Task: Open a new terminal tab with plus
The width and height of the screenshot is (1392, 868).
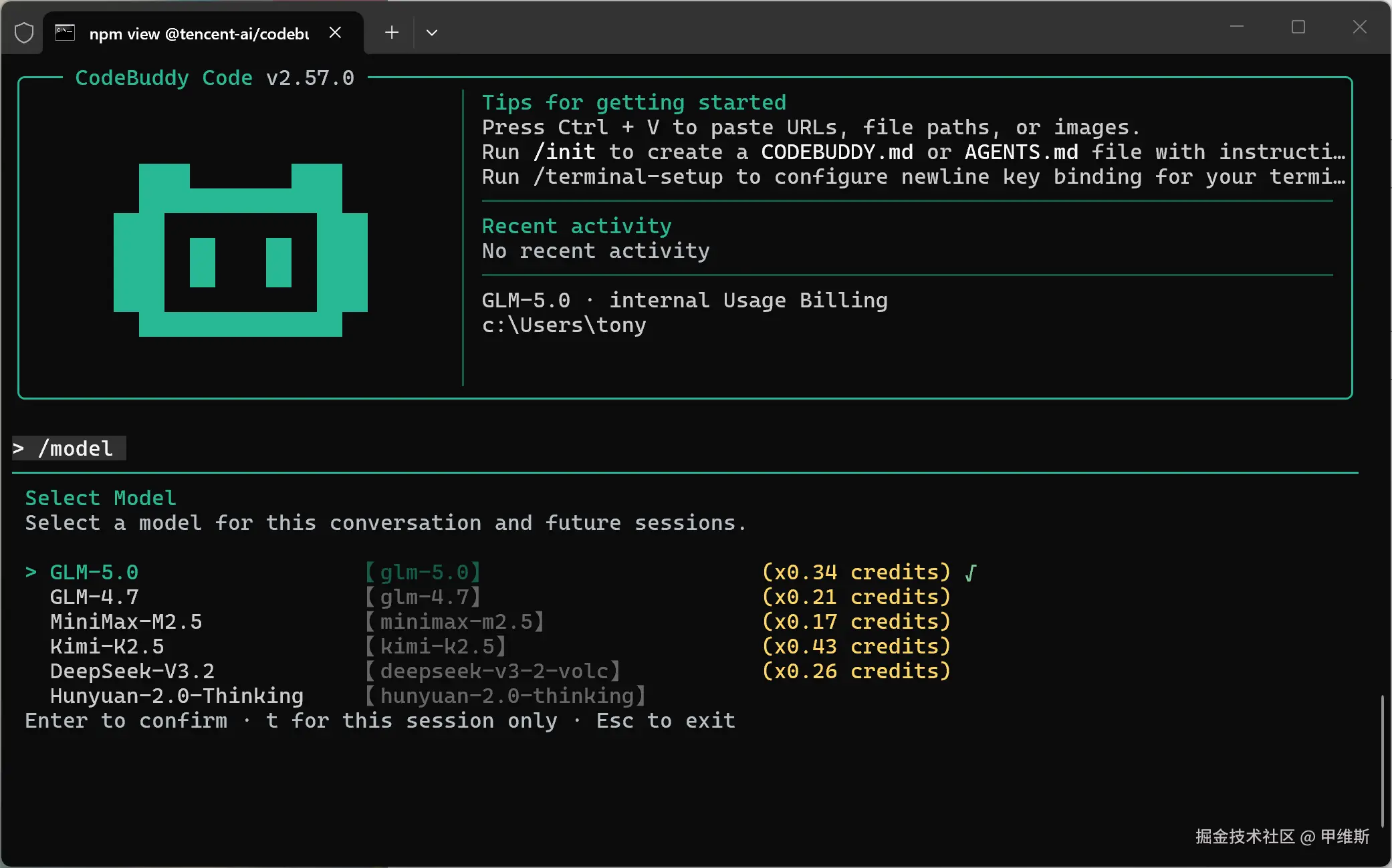Action: pyautogui.click(x=392, y=32)
